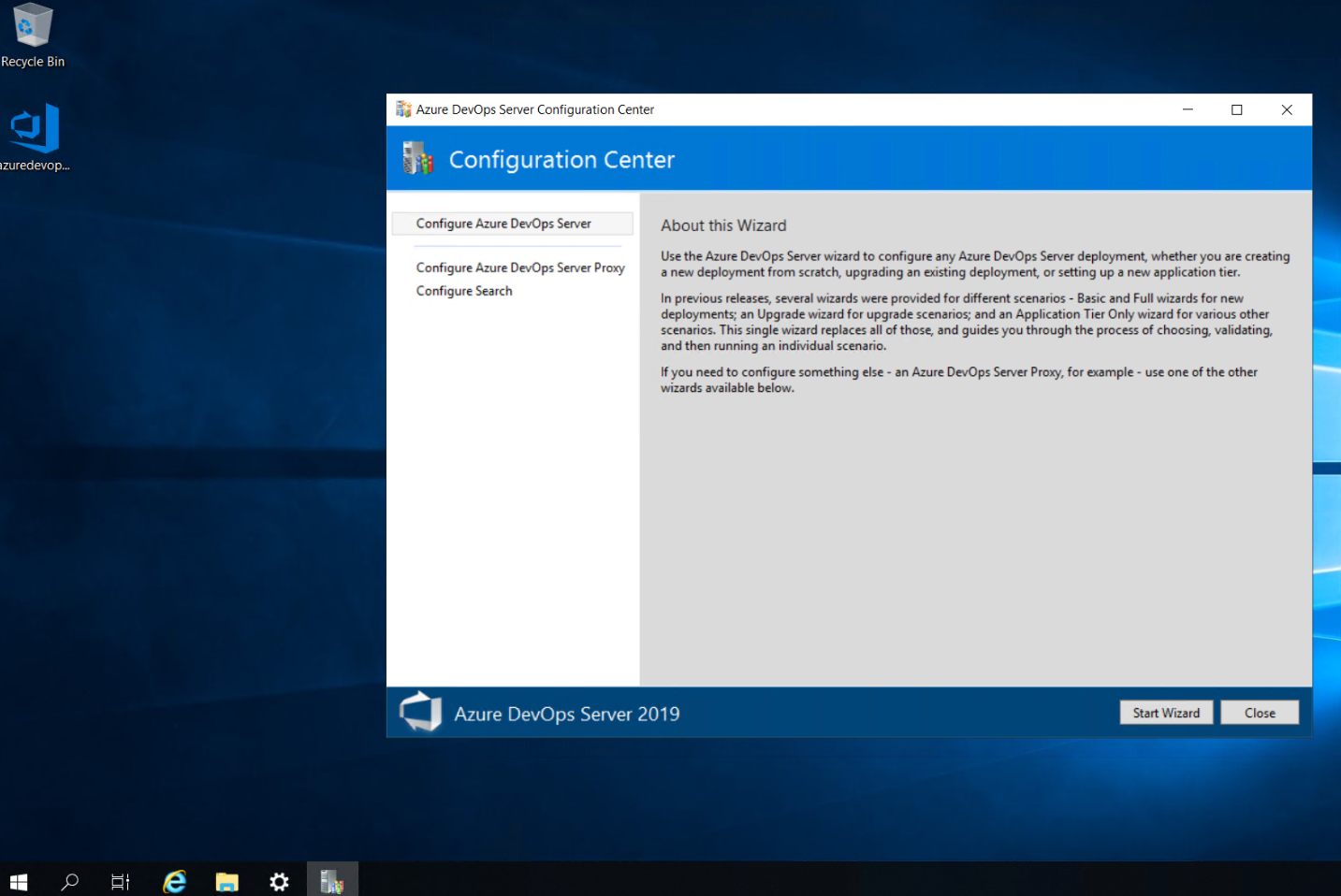Click paragraph starting 'If you need to configure'

pyautogui.click(x=959, y=380)
